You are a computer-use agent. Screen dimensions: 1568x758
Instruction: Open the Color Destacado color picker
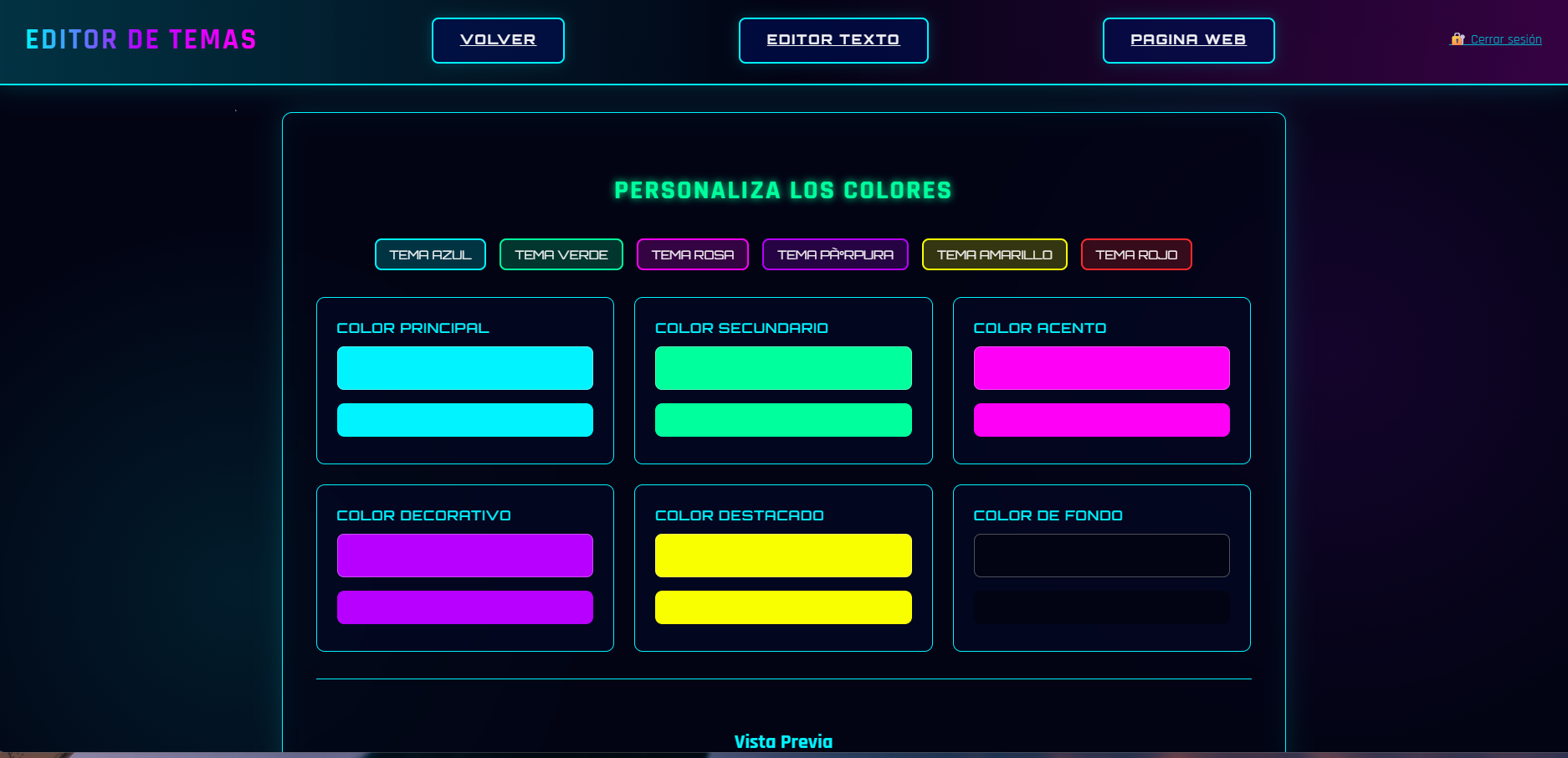(783, 555)
